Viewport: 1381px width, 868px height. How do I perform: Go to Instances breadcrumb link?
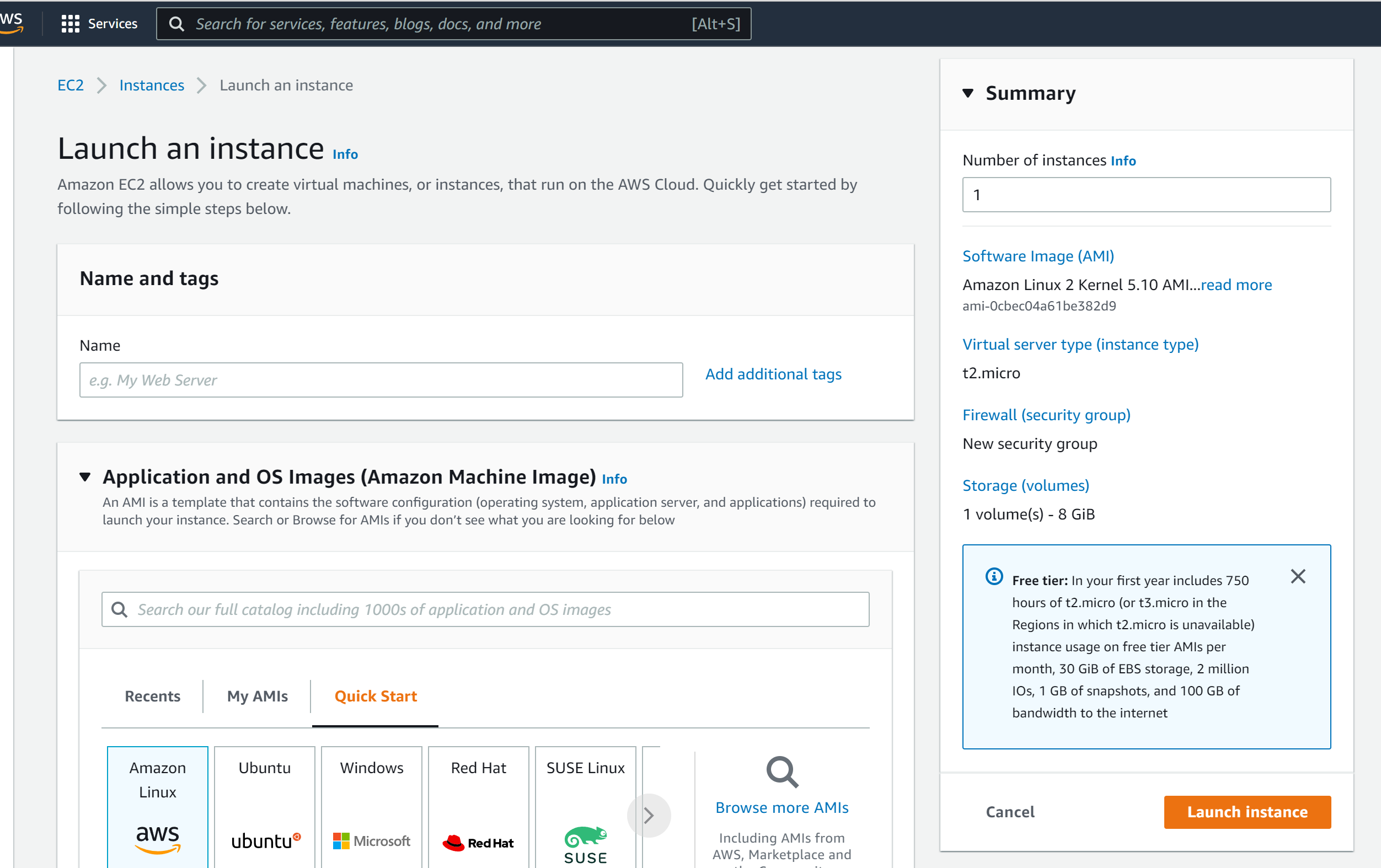[152, 85]
